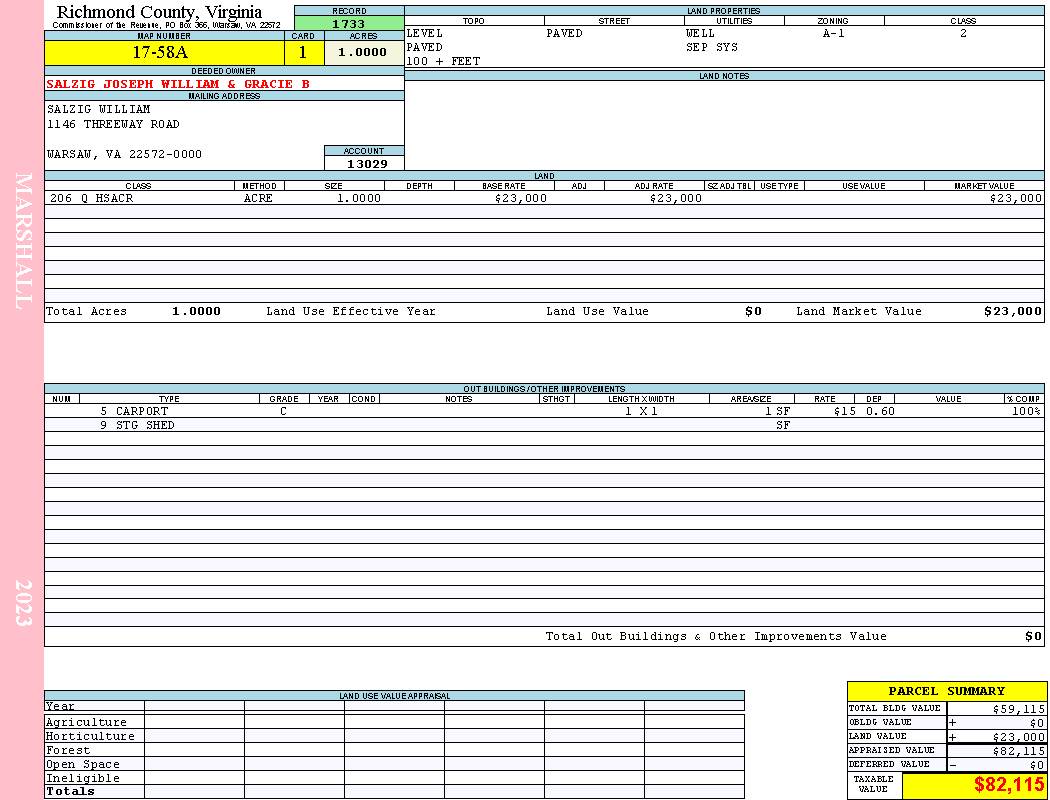
Task: Click 100 + FEET topo entry
Action: point(443,62)
